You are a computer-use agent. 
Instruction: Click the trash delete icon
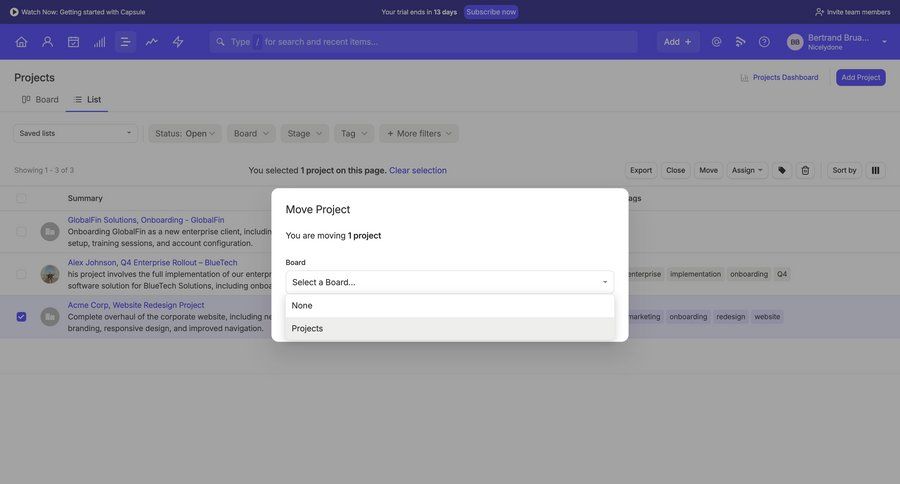pos(805,170)
